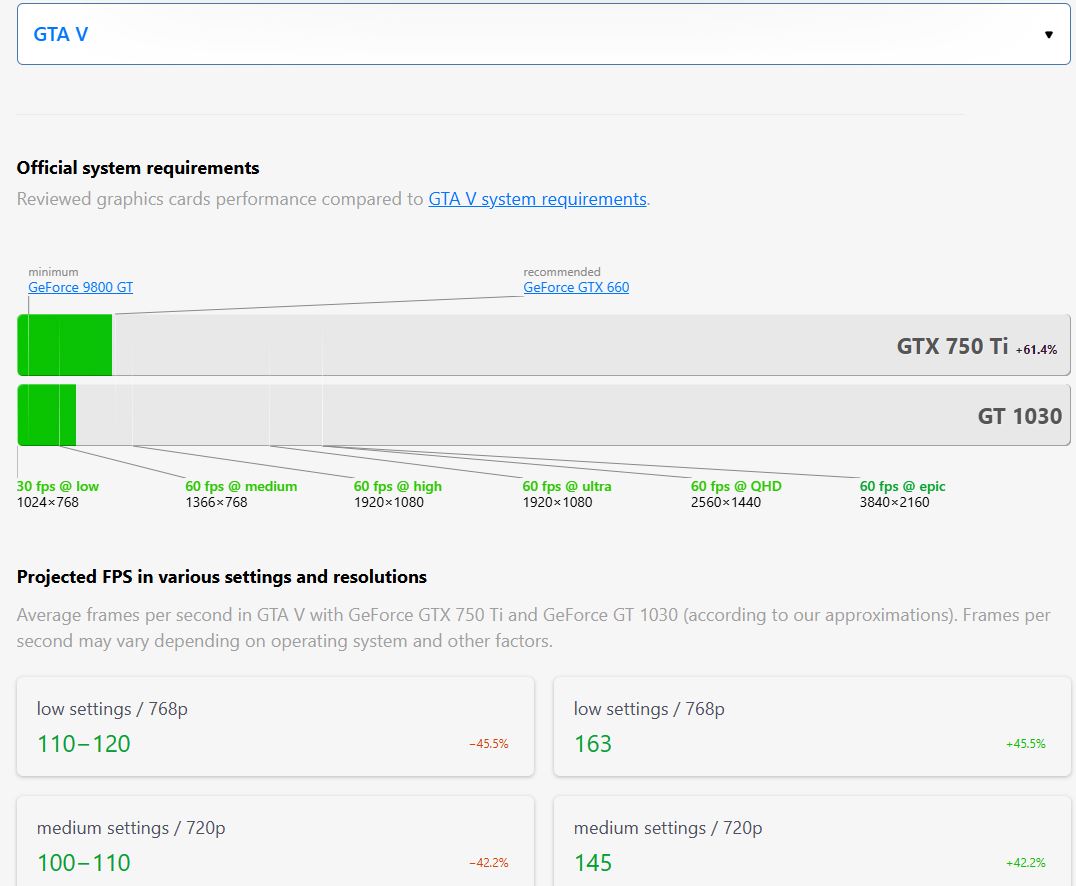Image resolution: width=1076 pixels, height=886 pixels.
Task: Click the GT 1030 performance bar
Action: [543, 415]
